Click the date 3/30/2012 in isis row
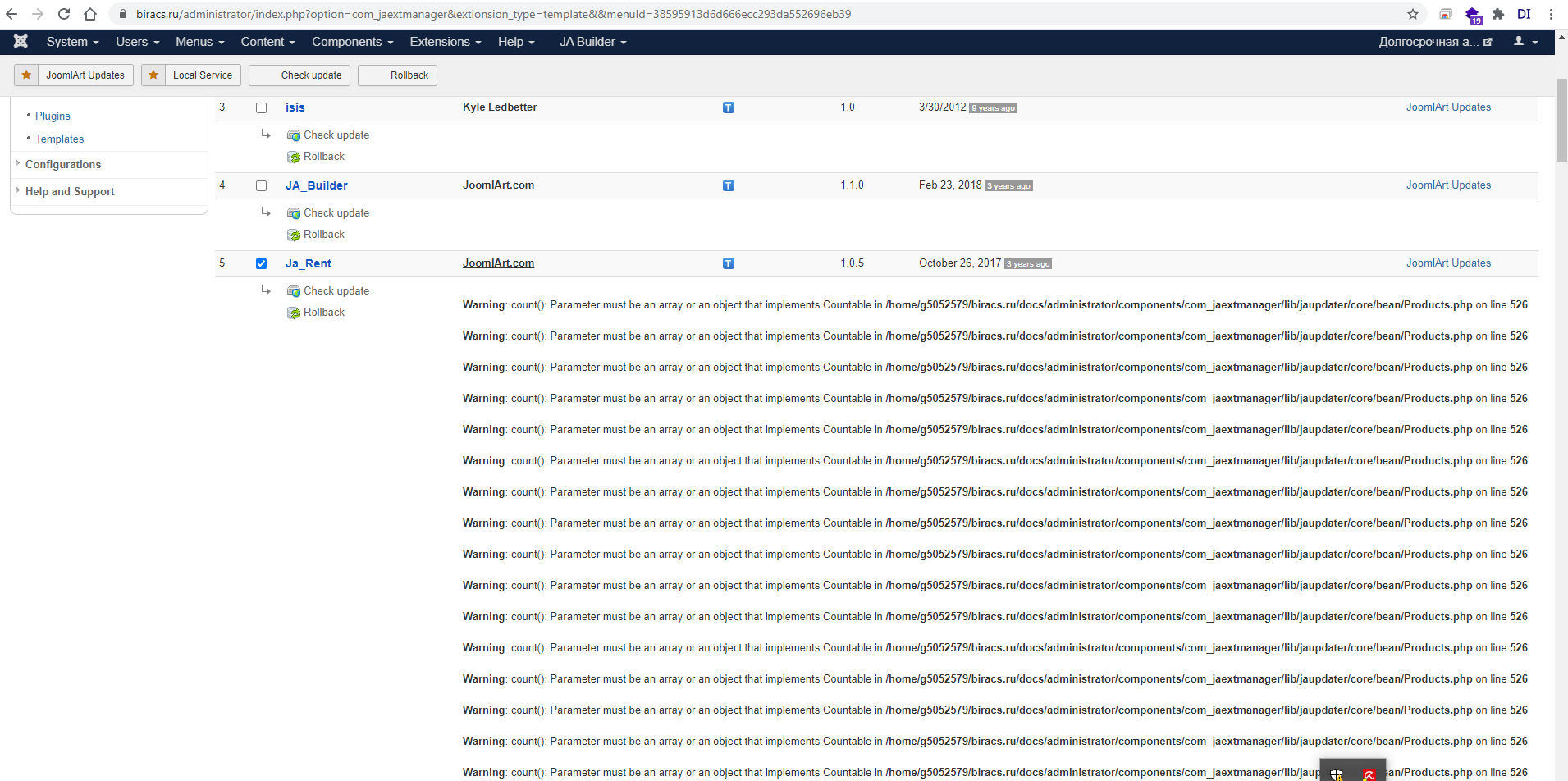Viewport: 1568px width, 781px height. click(x=943, y=107)
